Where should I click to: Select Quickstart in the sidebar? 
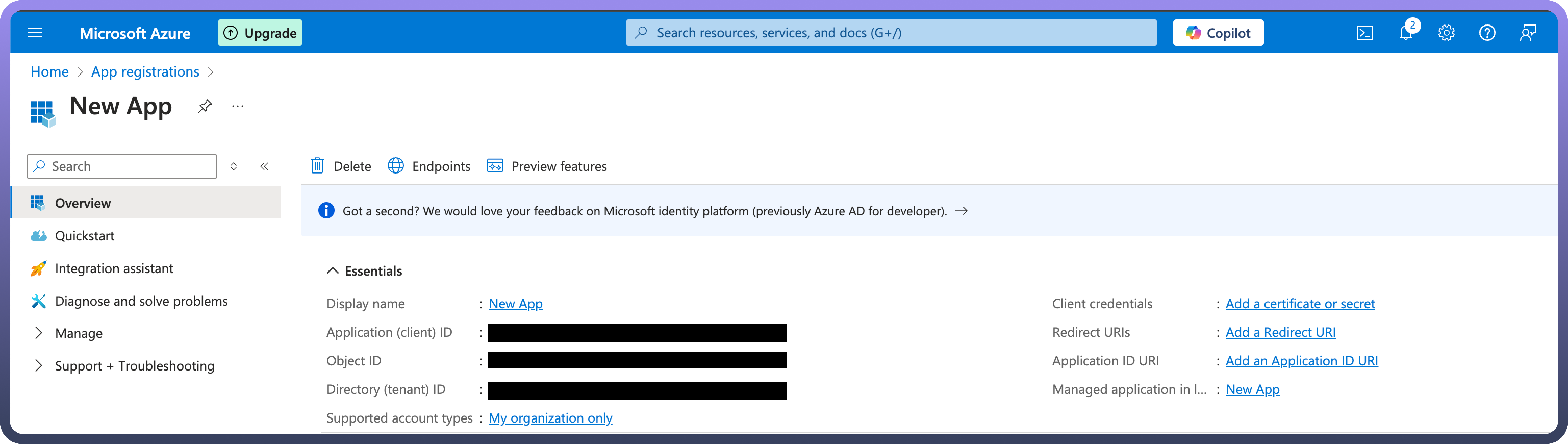(x=85, y=236)
